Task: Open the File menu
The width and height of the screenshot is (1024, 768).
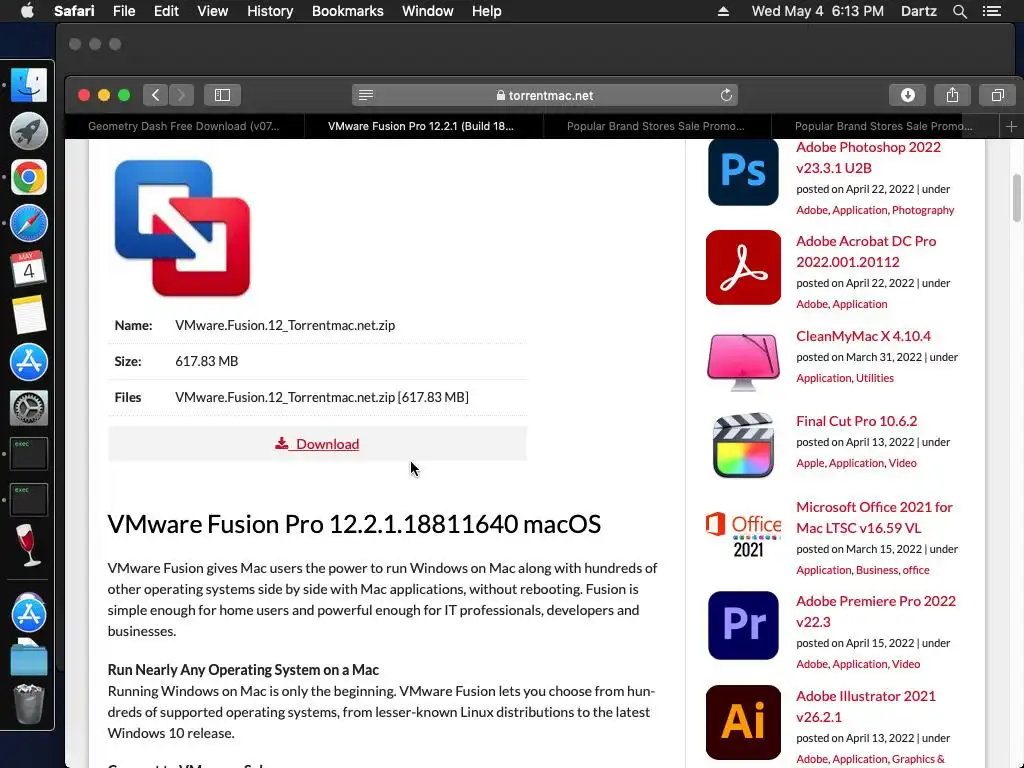Action: pos(123,11)
